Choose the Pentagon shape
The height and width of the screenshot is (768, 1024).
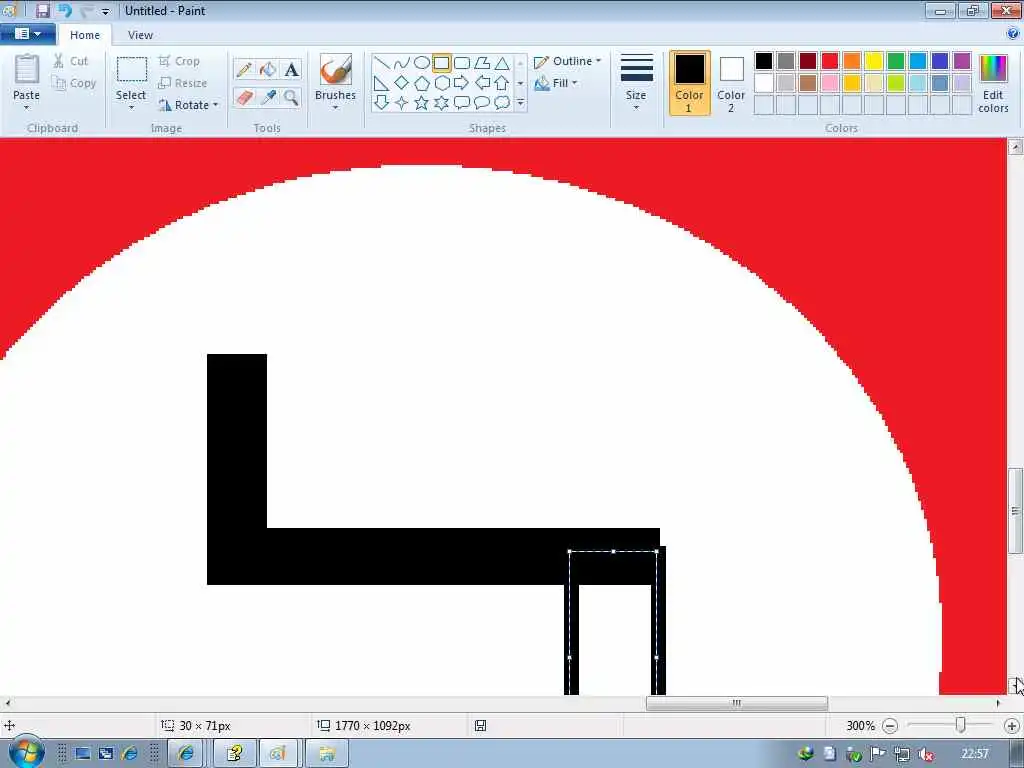[422, 83]
